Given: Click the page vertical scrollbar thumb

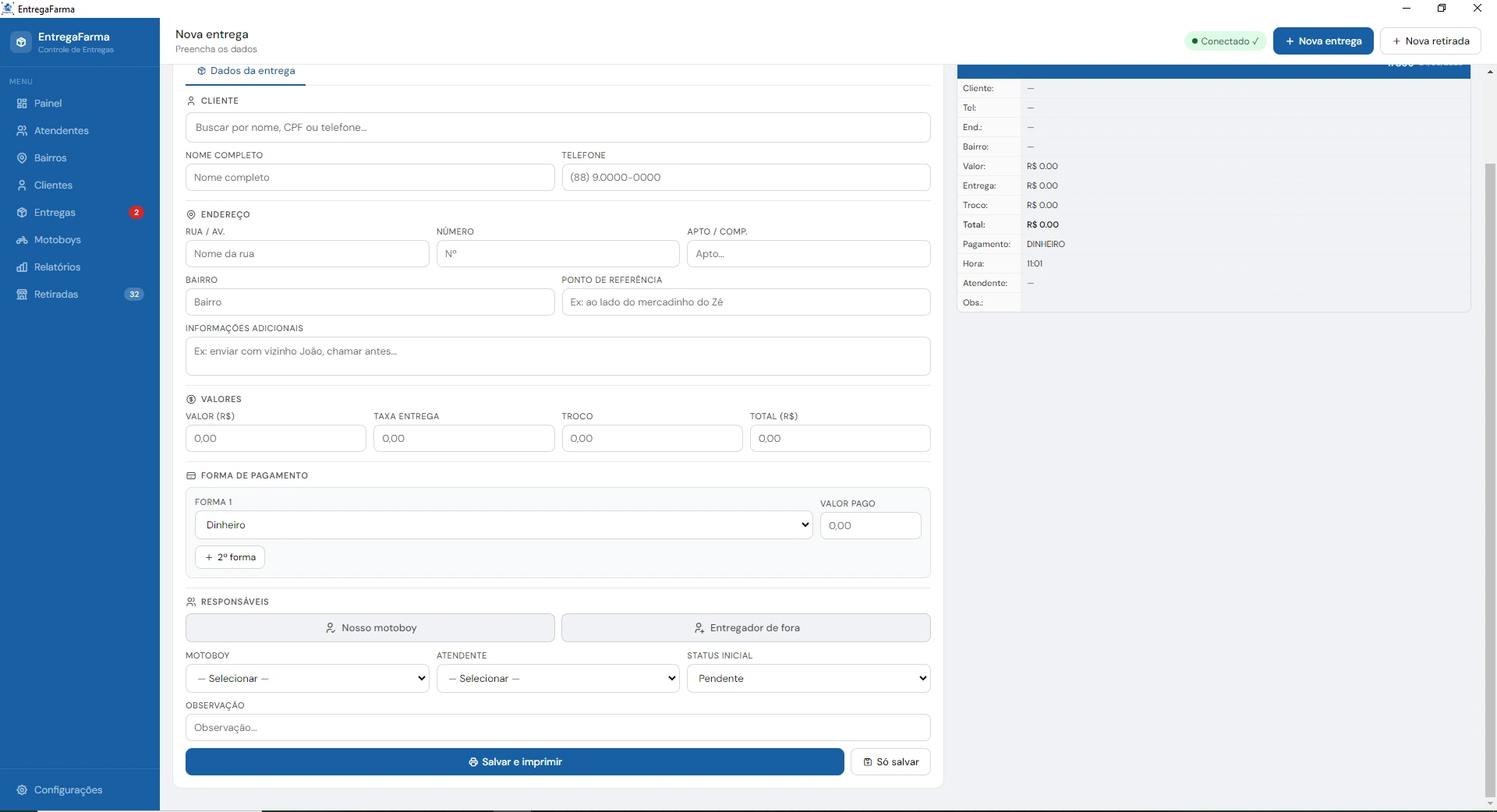Looking at the screenshot, I should point(1490,480).
